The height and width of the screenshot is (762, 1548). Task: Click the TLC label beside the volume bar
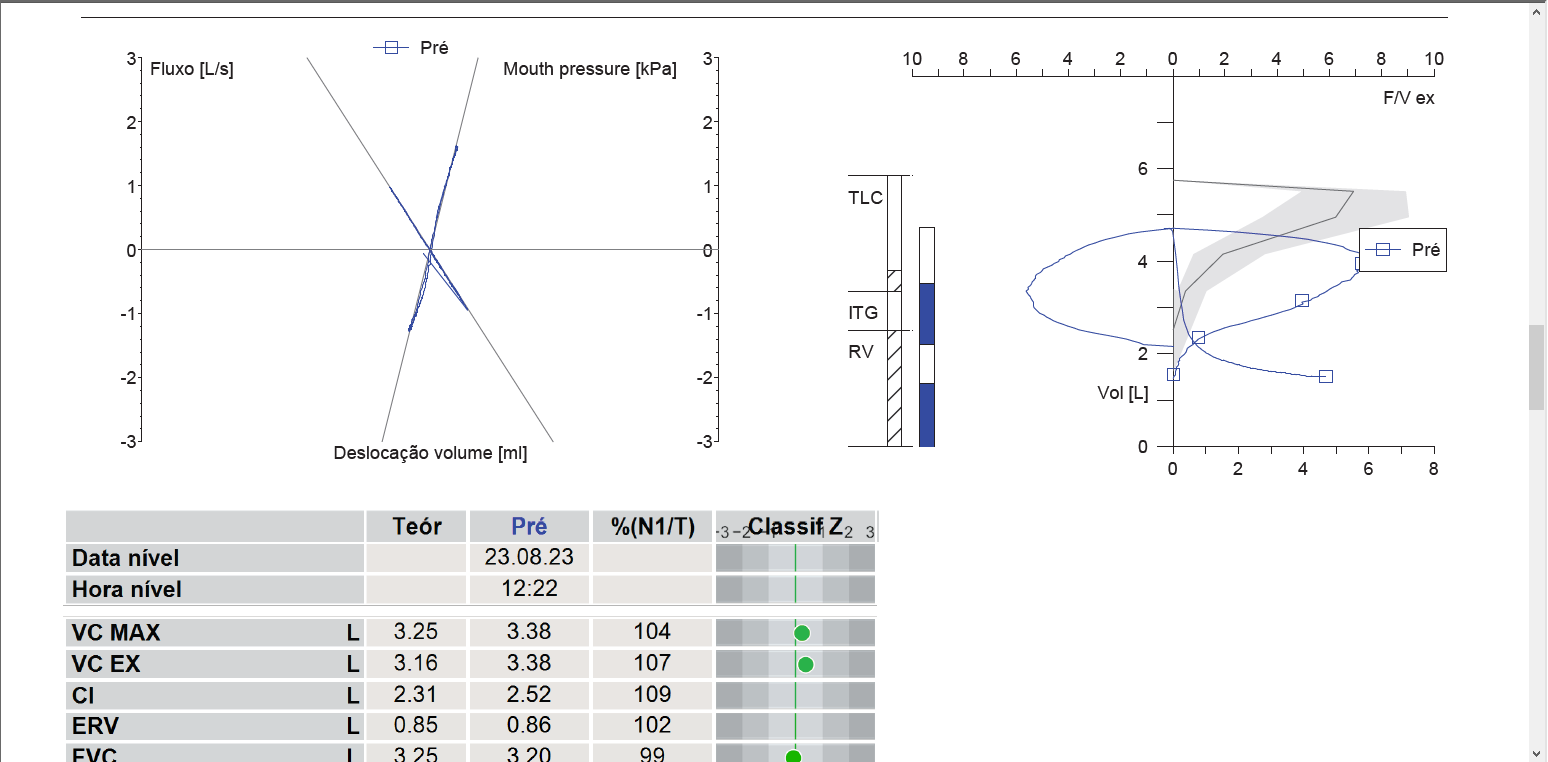pos(865,198)
